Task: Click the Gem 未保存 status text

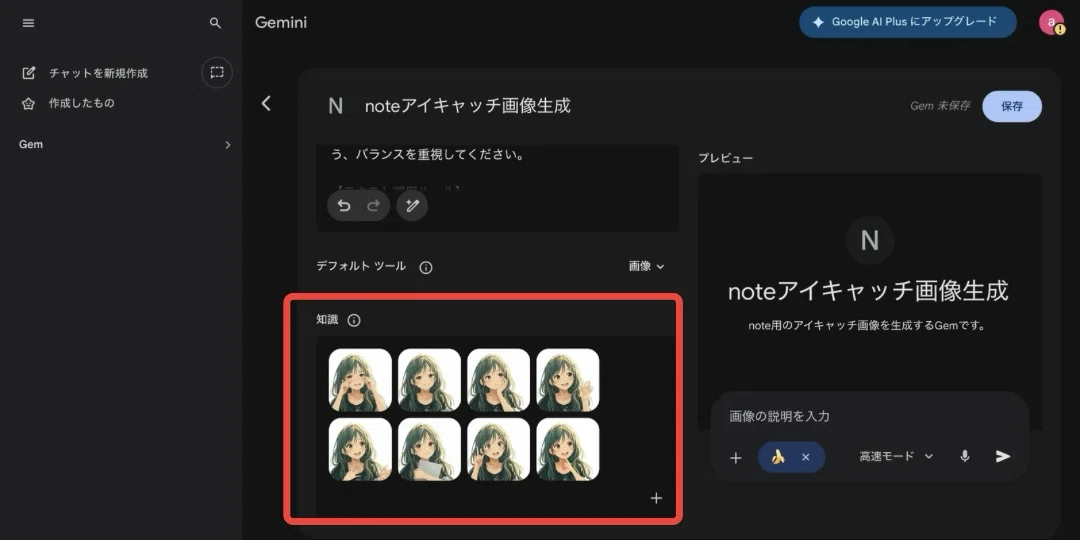Action: (x=940, y=106)
